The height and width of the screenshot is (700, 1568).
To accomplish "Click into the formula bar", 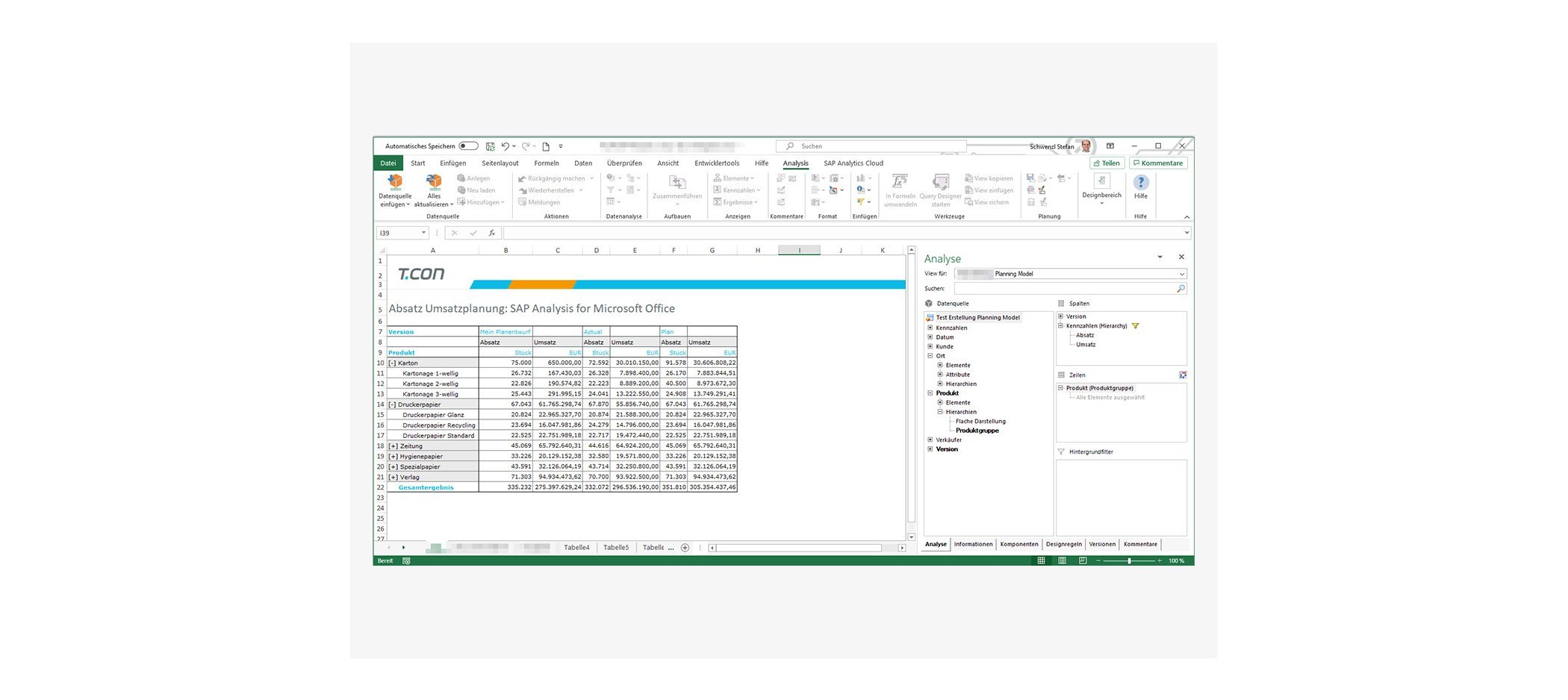I will tap(842, 233).
